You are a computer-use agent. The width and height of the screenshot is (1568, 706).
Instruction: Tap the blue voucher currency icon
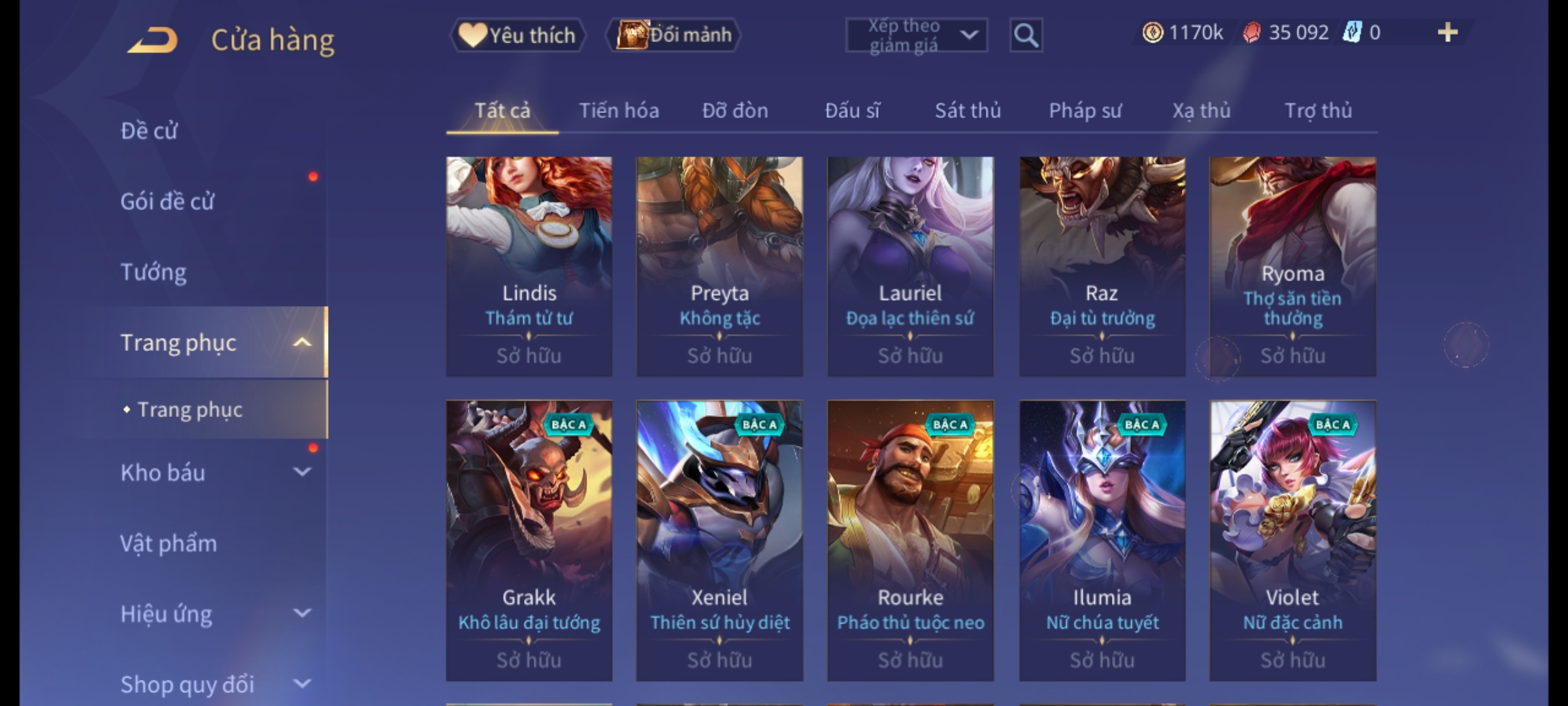click(x=1352, y=33)
